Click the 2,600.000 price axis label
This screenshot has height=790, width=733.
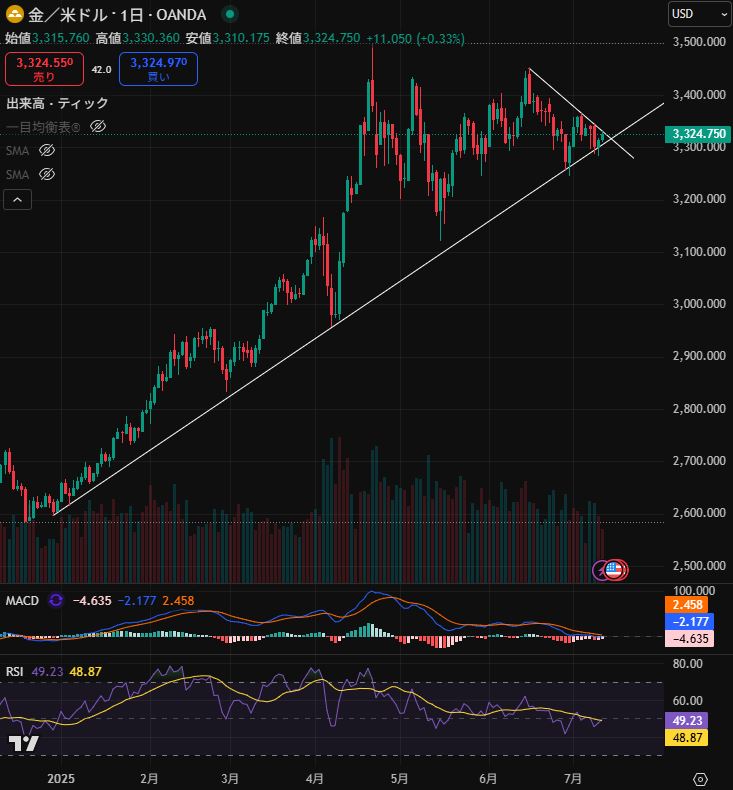699,512
